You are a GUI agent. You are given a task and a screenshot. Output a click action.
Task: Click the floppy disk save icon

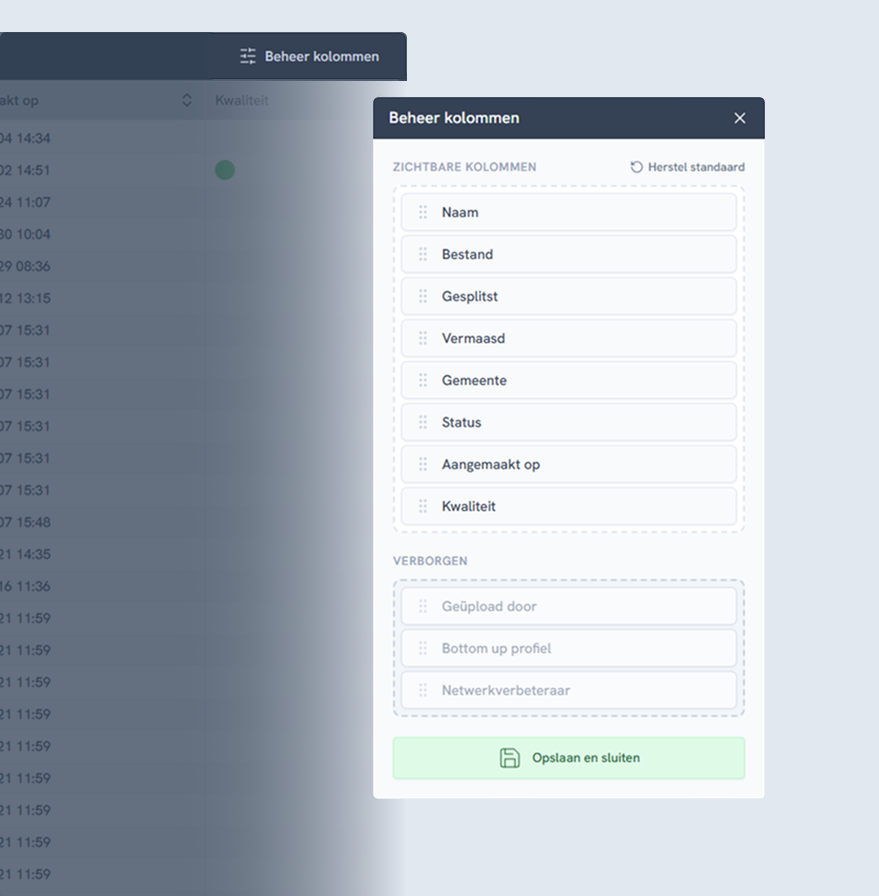[509, 758]
